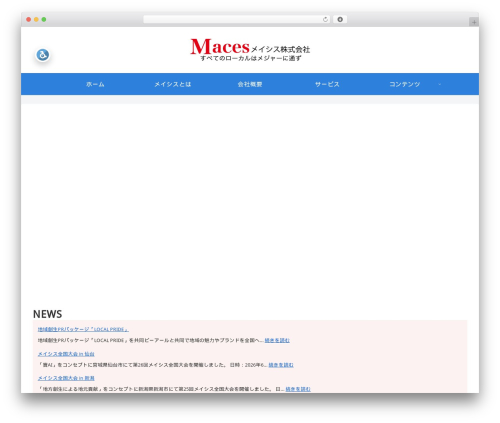The image size is (500, 423).
Task: Open メイシス全国大会 in 新潟 news link
Action: [x=66, y=378]
